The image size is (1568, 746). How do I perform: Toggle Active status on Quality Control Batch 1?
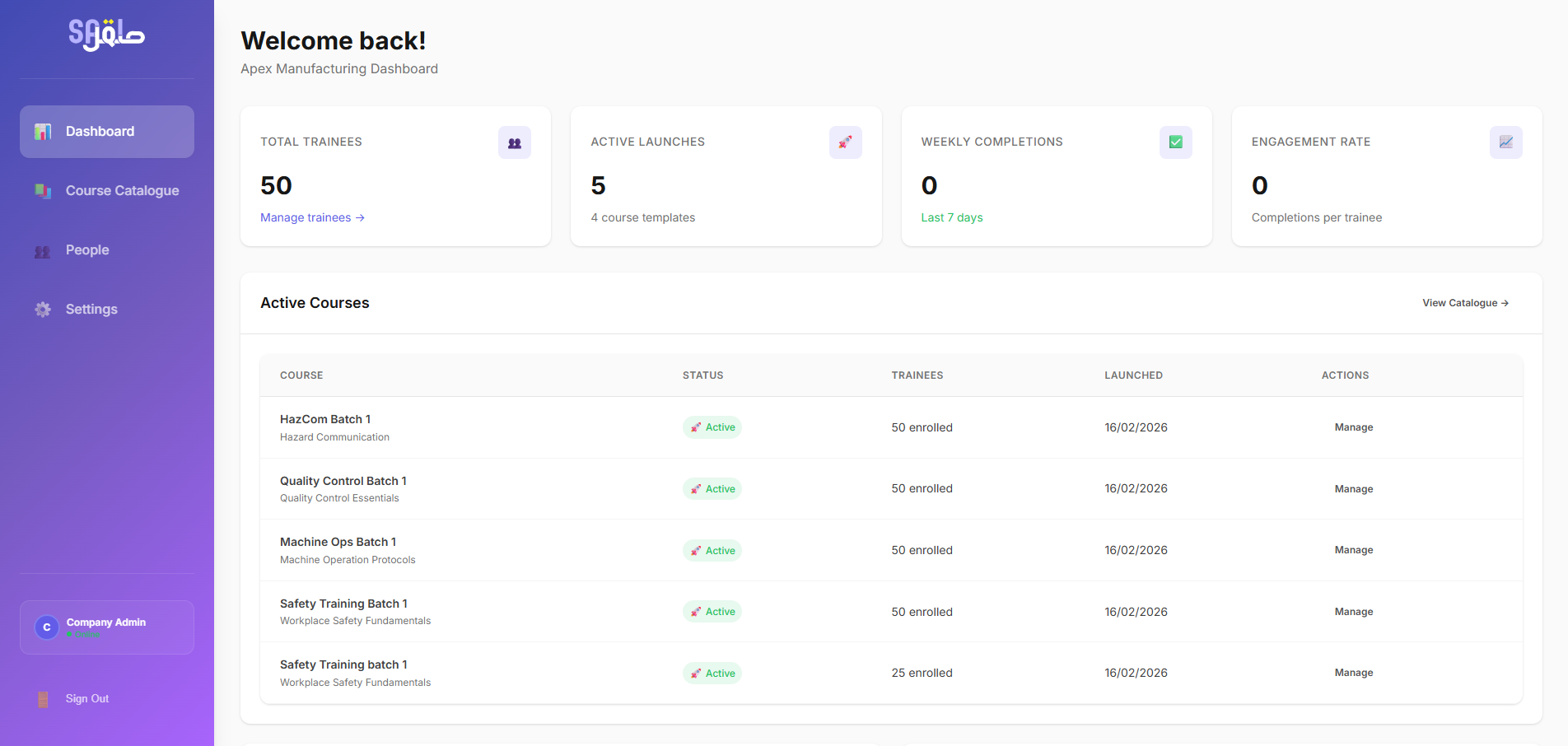tap(712, 488)
